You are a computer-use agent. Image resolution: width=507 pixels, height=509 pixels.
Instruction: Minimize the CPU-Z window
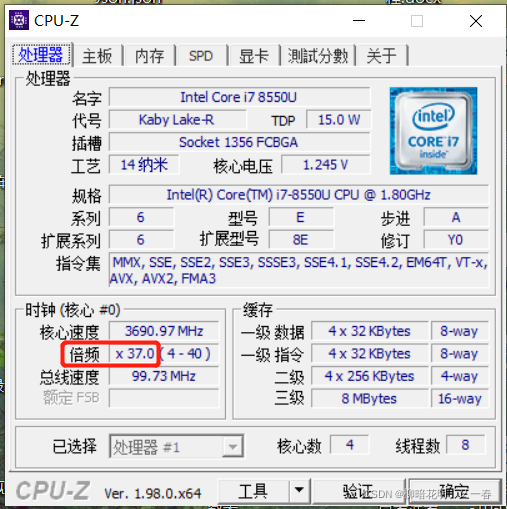coord(359,21)
